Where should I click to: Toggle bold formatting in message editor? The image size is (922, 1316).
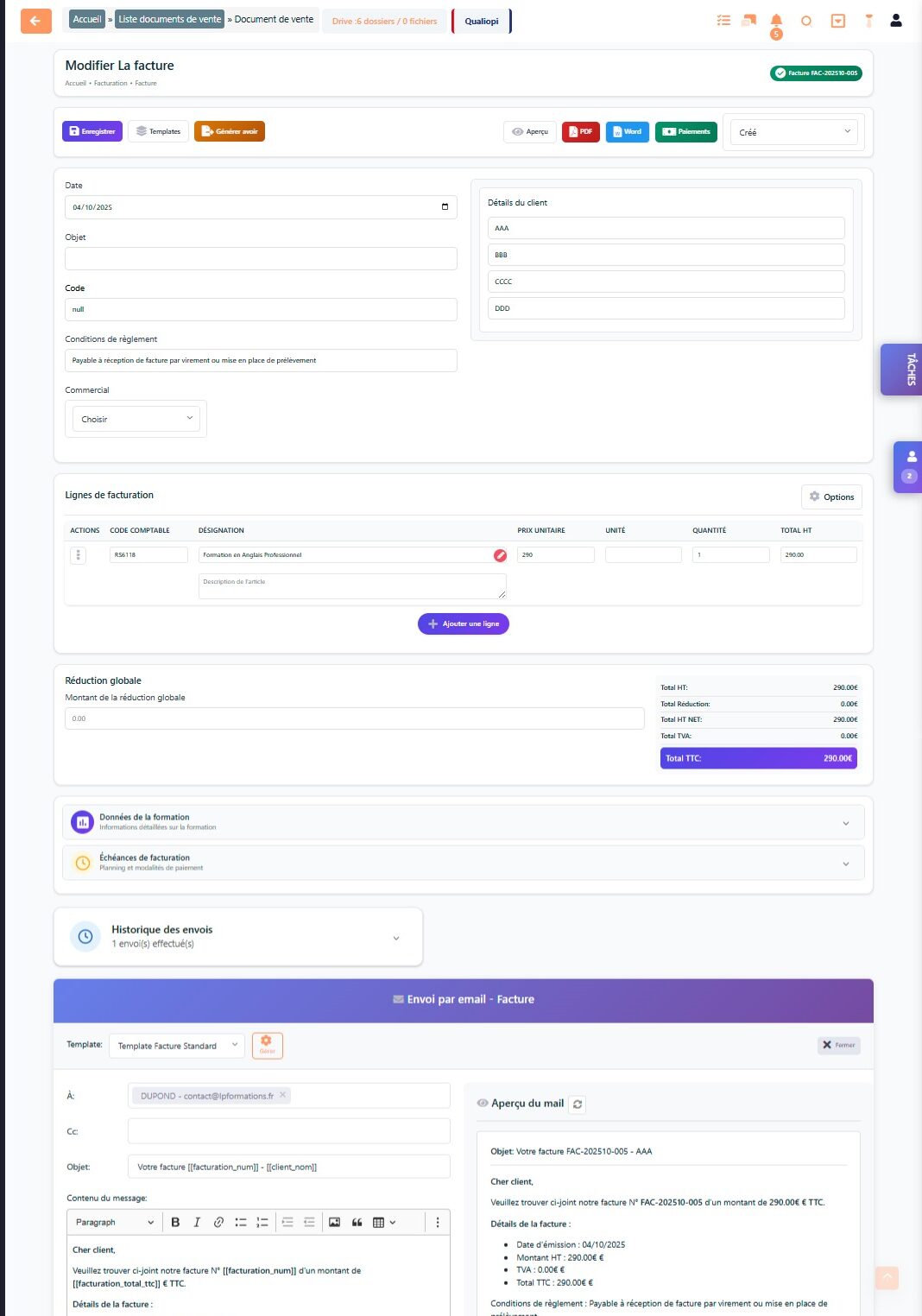(x=175, y=1222)
